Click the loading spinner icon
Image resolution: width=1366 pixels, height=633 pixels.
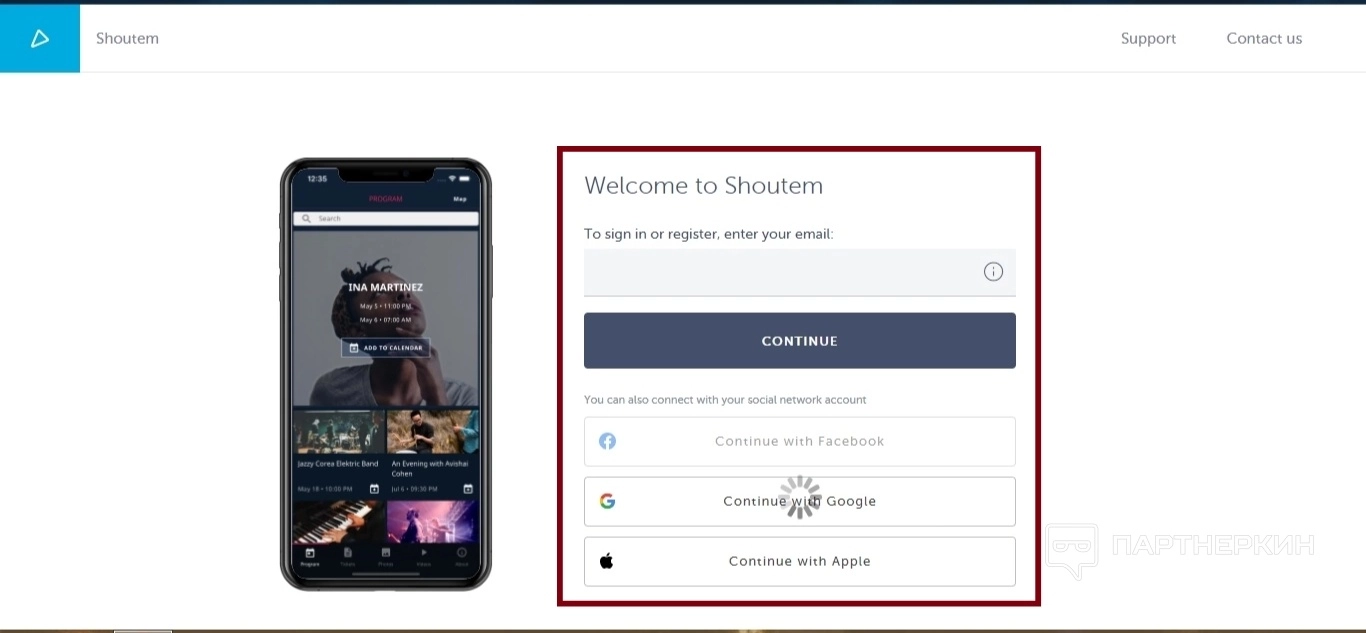800,497
